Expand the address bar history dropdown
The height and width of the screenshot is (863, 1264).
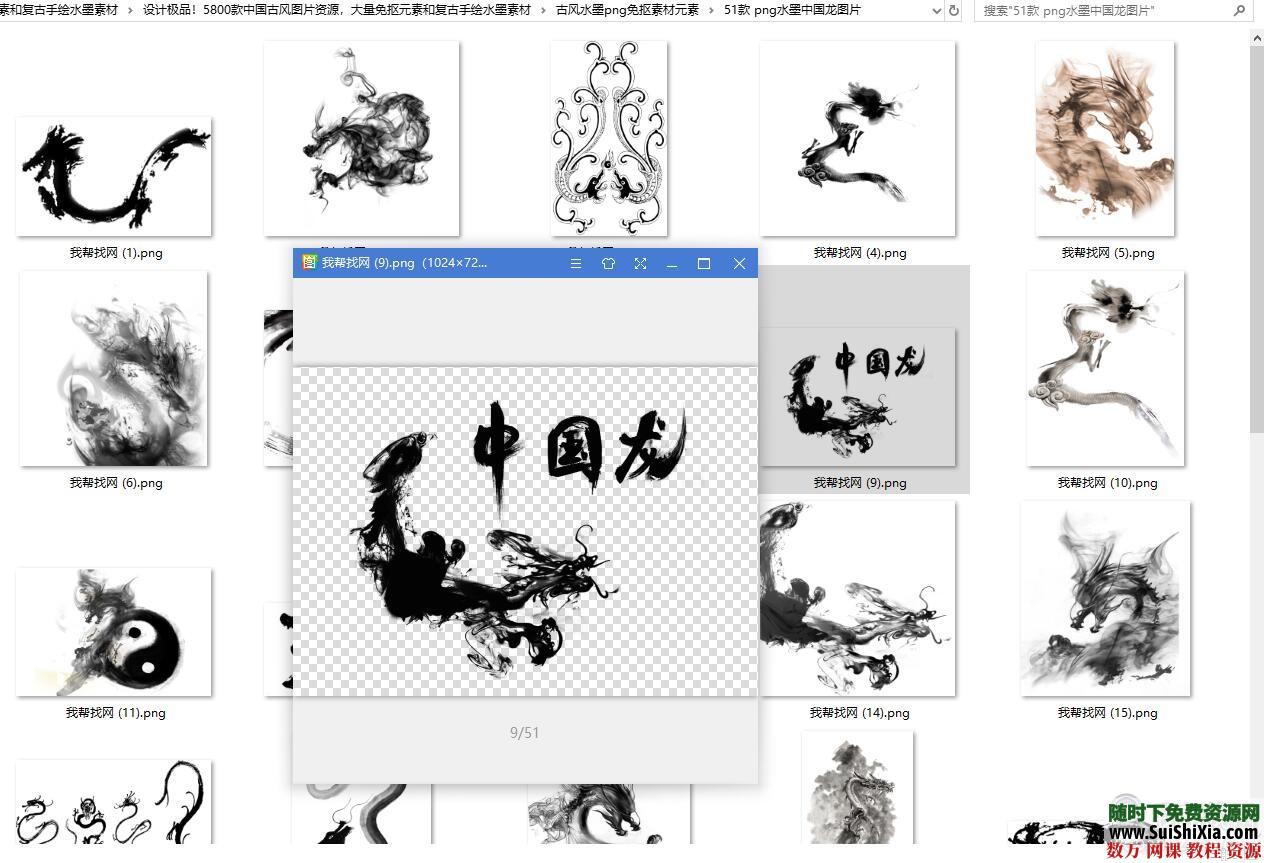coord(936,11)
